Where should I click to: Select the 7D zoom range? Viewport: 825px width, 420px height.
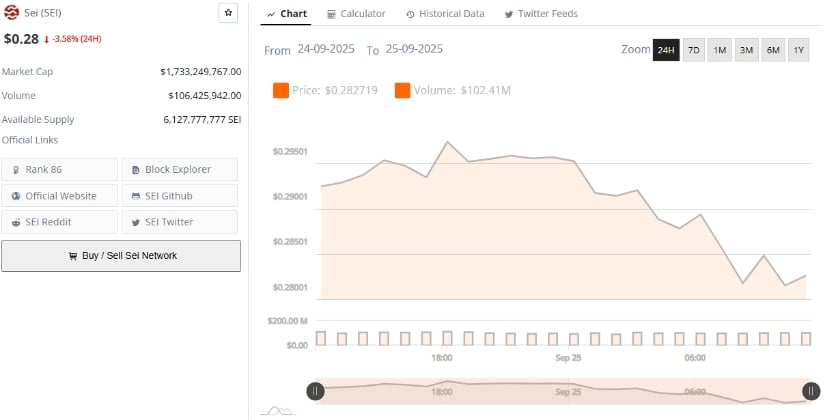[x=694, y=50]
